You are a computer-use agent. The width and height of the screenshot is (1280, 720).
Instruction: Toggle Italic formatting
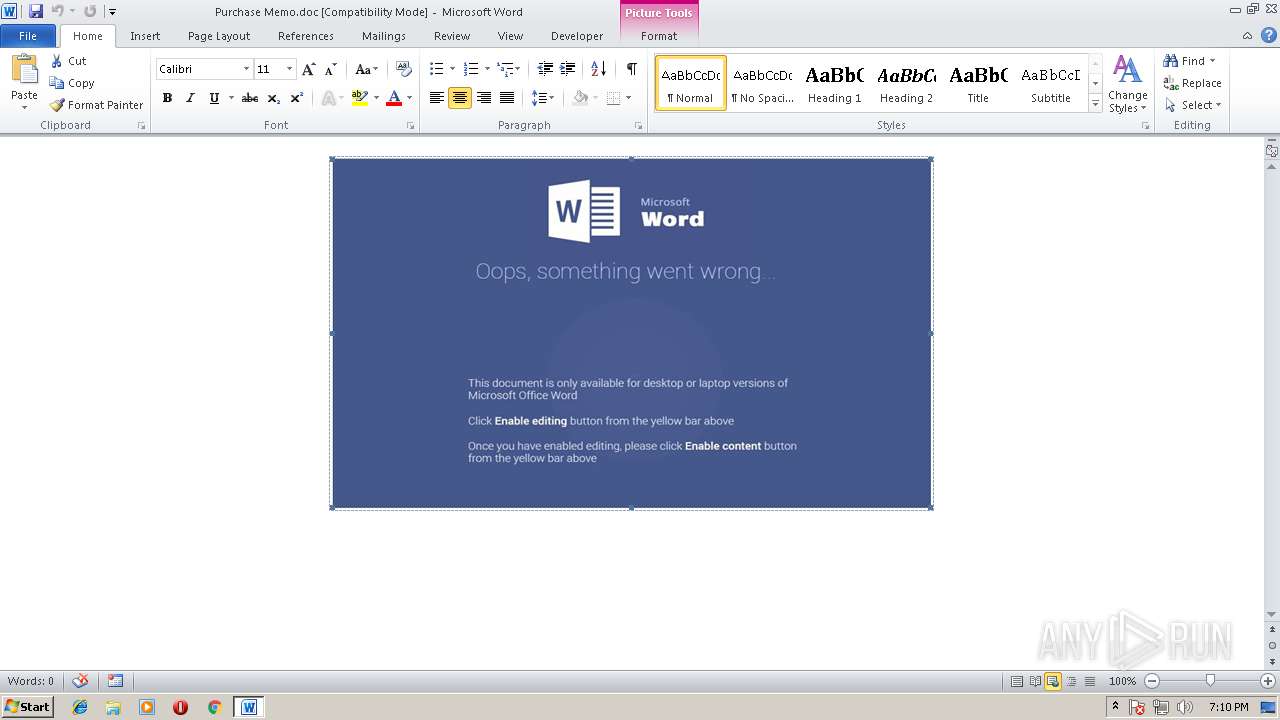tap(190, 98)
